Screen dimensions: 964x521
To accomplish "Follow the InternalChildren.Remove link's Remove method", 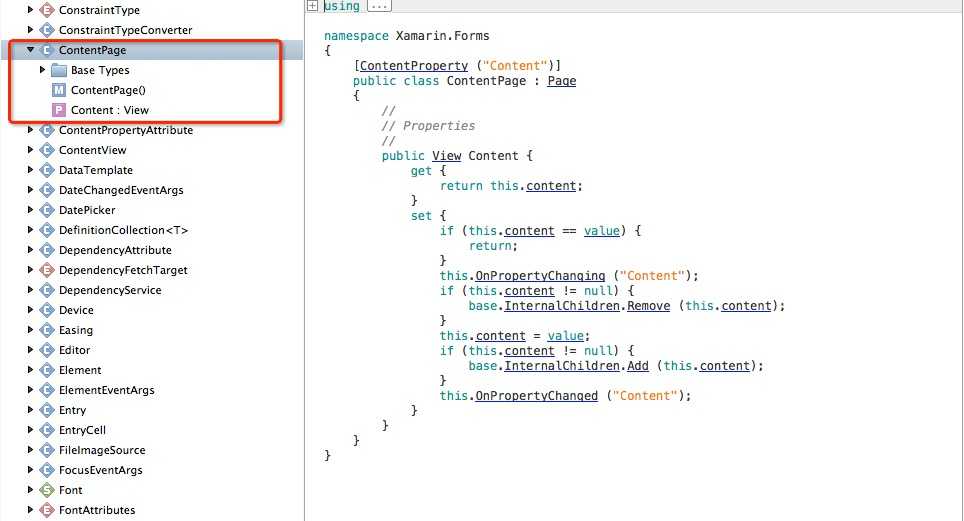I will click(x=649, y=306).
